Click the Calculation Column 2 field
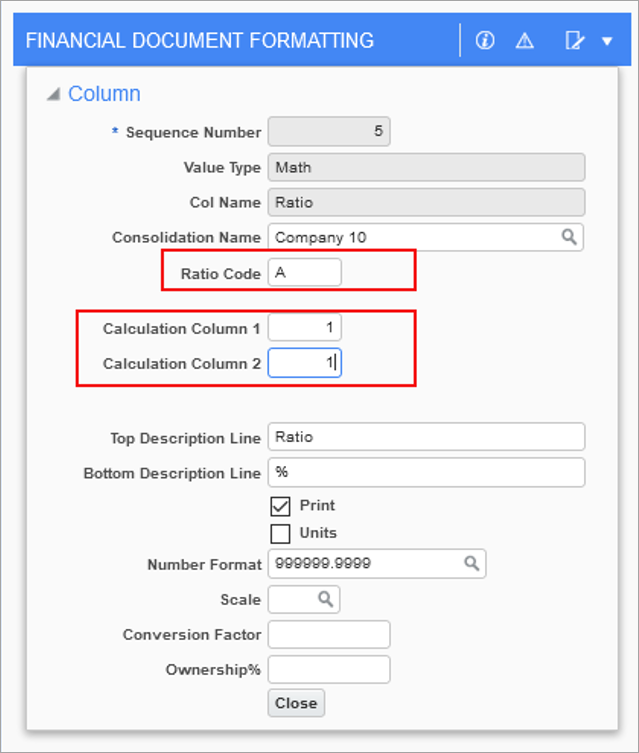The width and height of the screenshot is (639, 753). coord(304,363)
